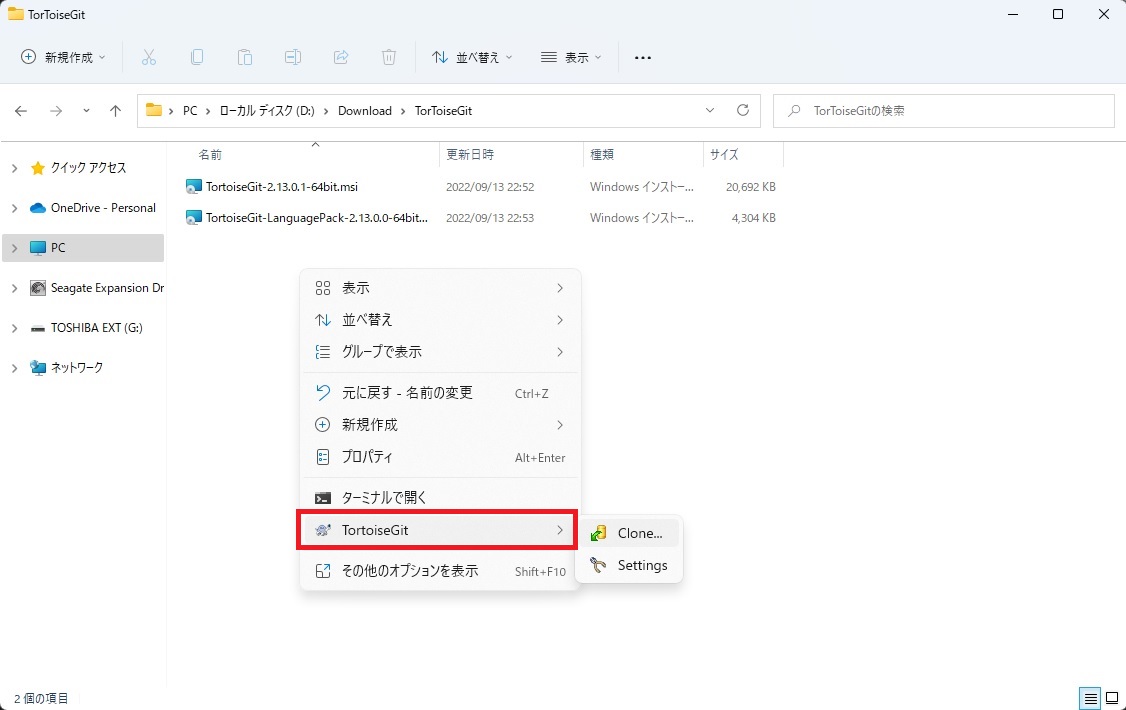Choose その他のオプションを表示 entry
The image size is (1126, 710).
point(439,571)
